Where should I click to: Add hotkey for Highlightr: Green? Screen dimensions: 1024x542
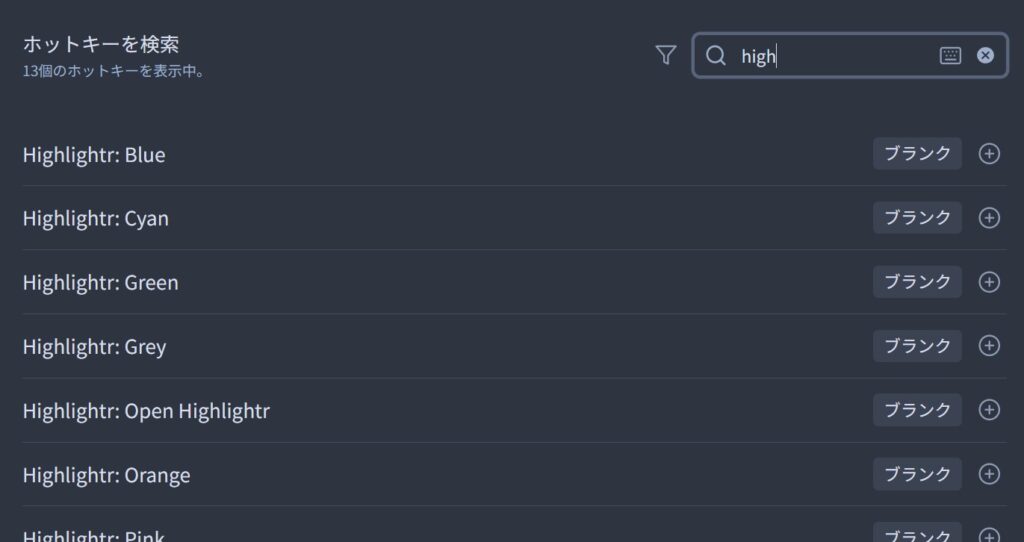tap(989, 281)
